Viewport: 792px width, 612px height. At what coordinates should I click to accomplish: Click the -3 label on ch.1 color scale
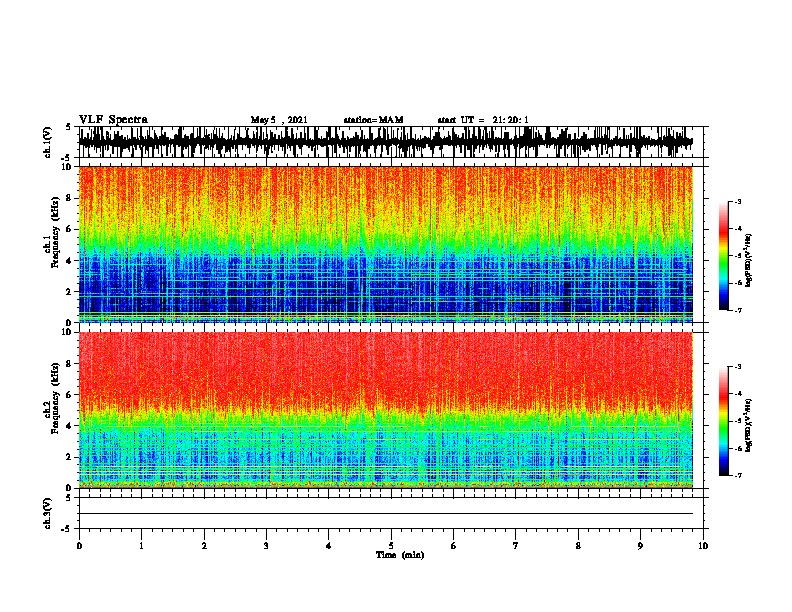[x=737, y=202]
